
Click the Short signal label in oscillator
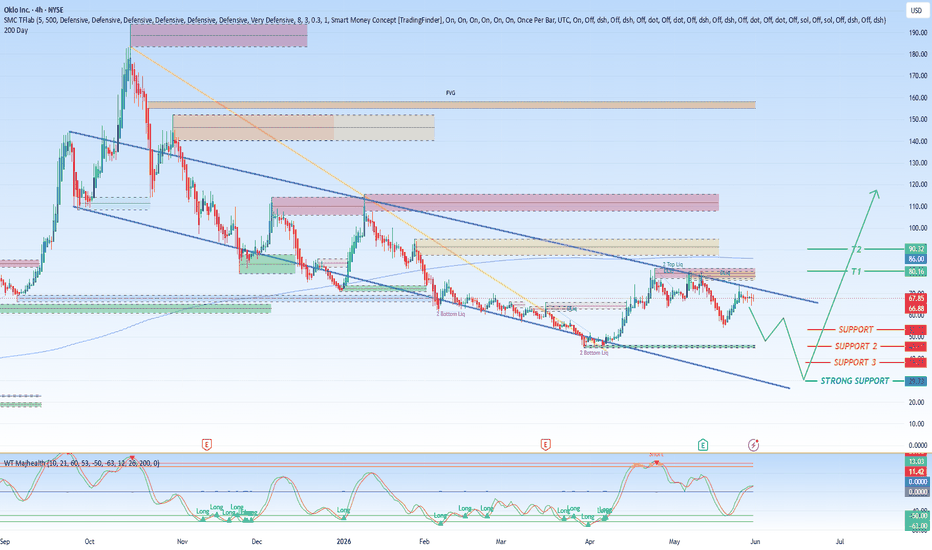pos(656,454)
